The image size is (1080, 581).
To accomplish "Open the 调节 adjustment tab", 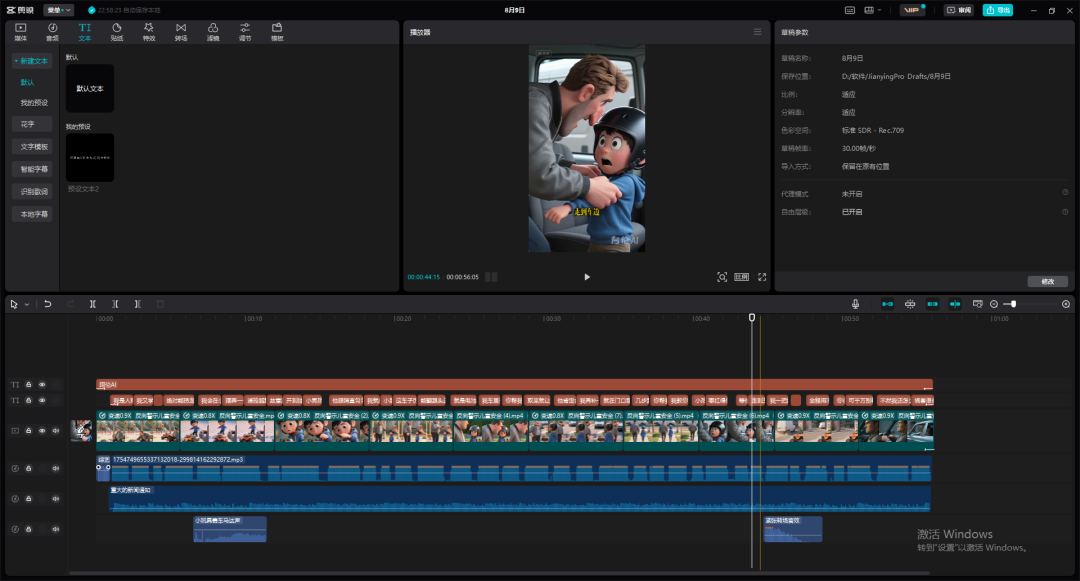I will 245,32.
